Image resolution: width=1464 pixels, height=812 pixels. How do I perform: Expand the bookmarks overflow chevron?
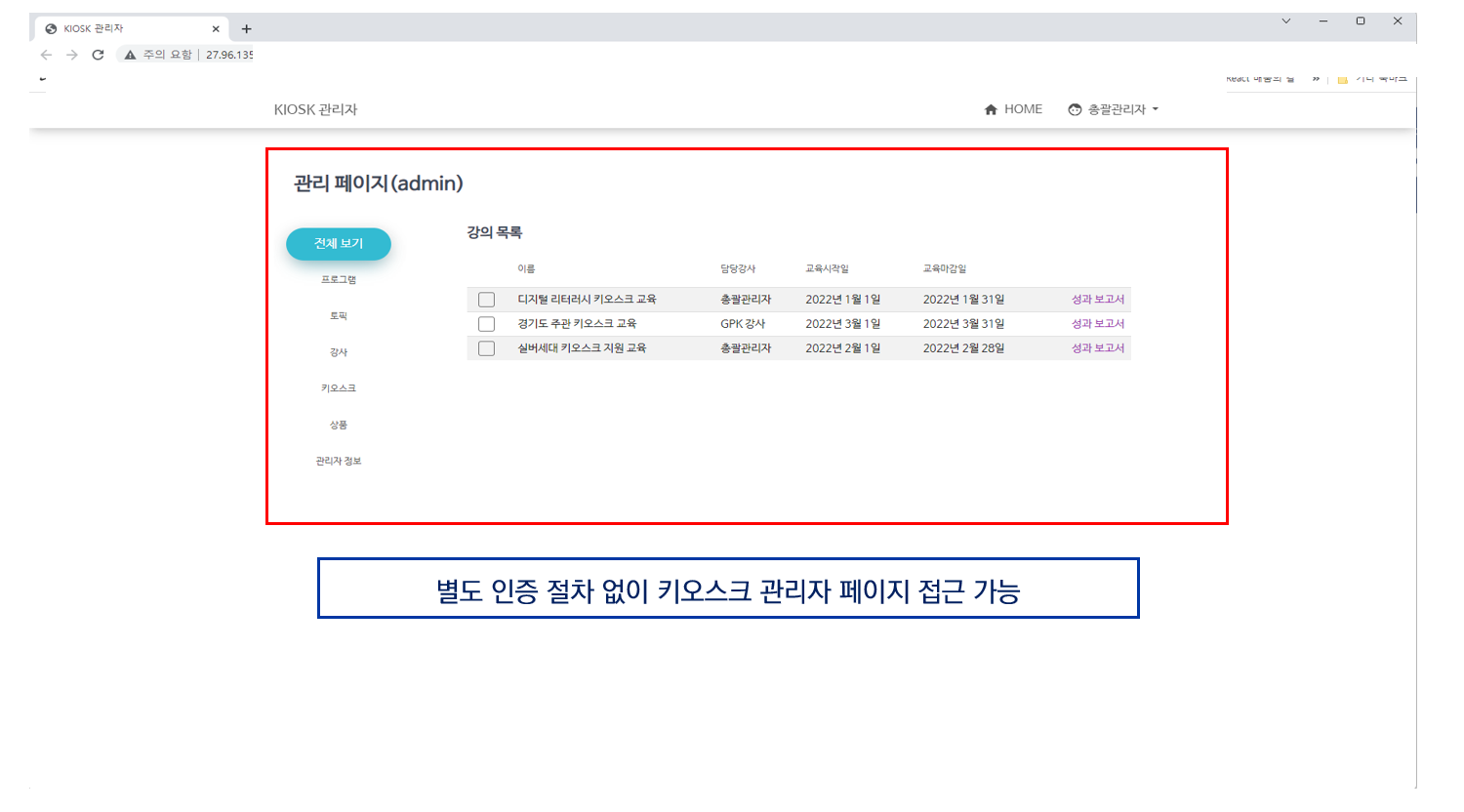[1316, 78]
